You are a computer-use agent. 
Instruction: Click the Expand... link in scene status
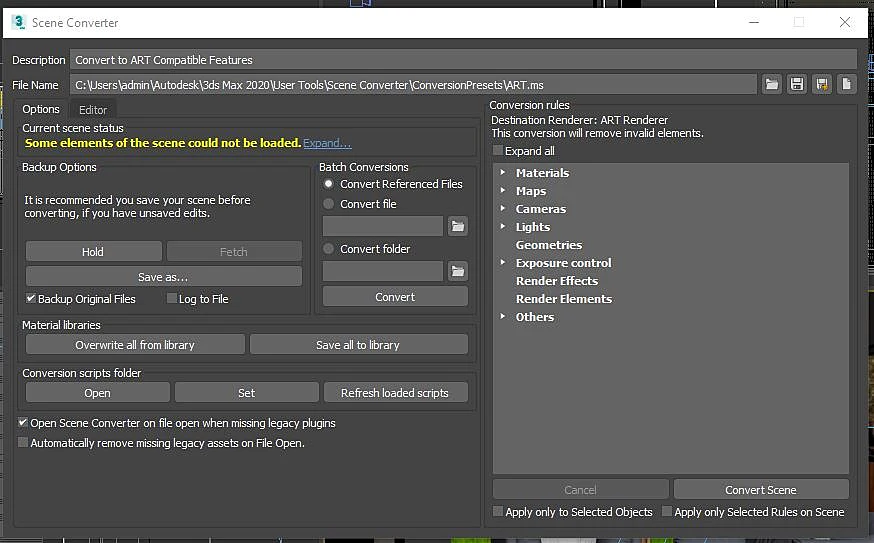click(x=327, y=143)
